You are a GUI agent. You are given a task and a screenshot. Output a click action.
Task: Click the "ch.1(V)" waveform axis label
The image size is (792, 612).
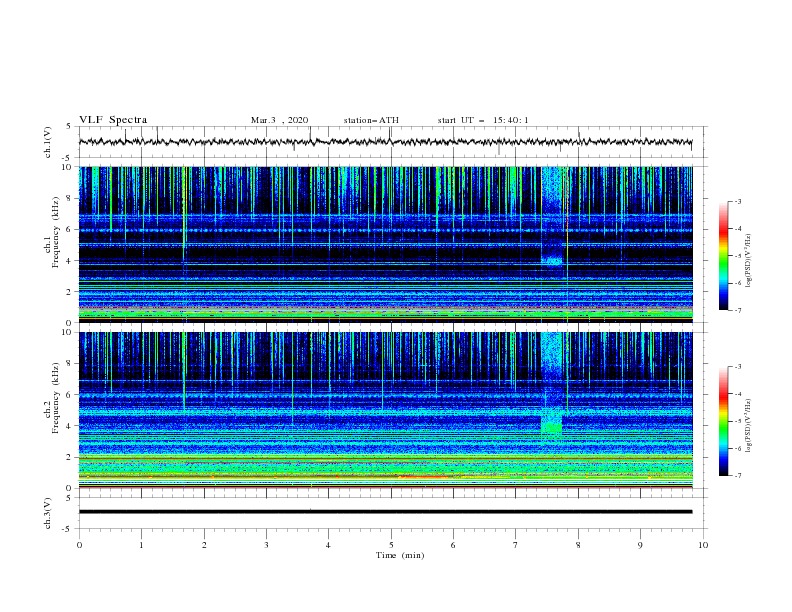[48, 142]
